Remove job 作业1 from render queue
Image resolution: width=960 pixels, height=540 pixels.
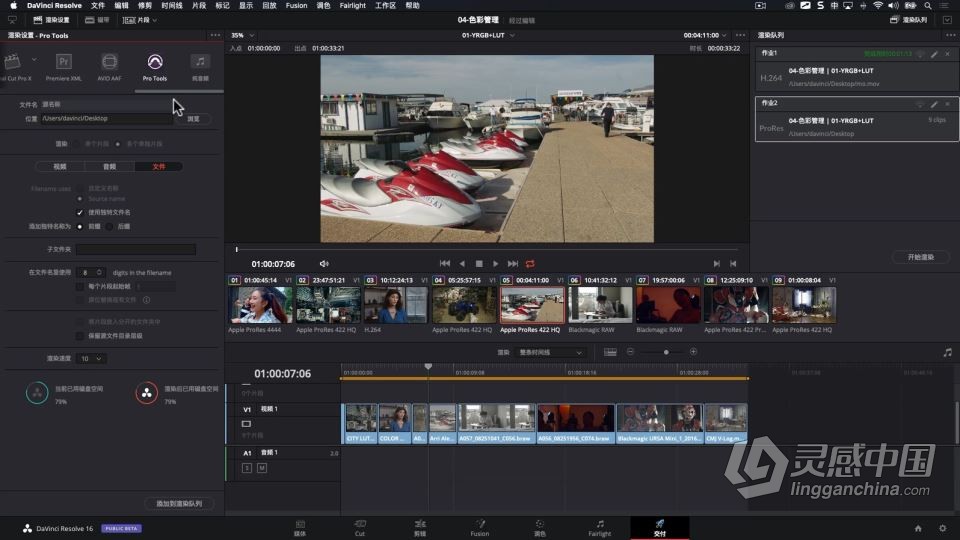point(948,54)
